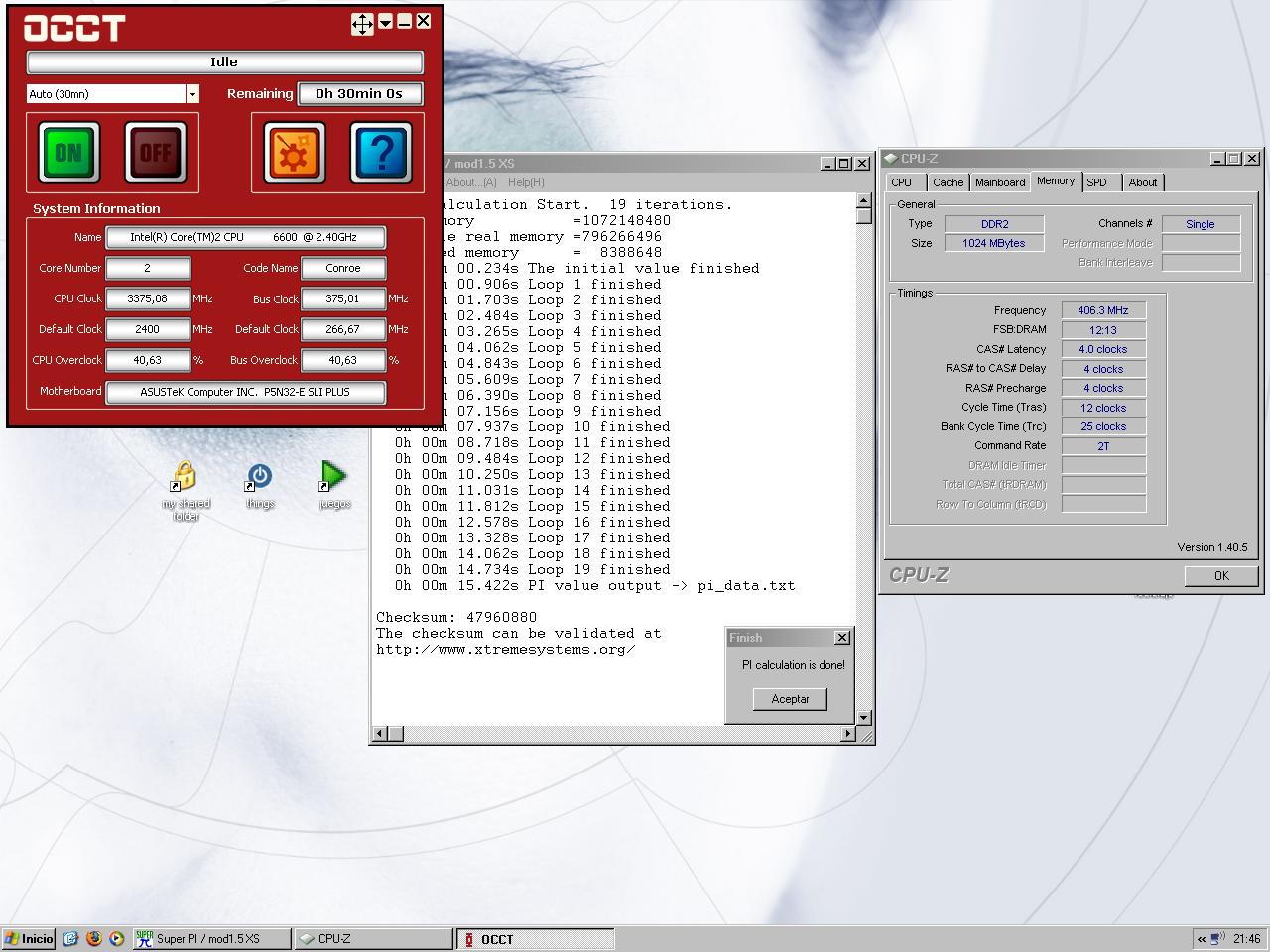Click Command Rate value 2T
This screenshot has width=1270, height=952.
[1103, 446]
